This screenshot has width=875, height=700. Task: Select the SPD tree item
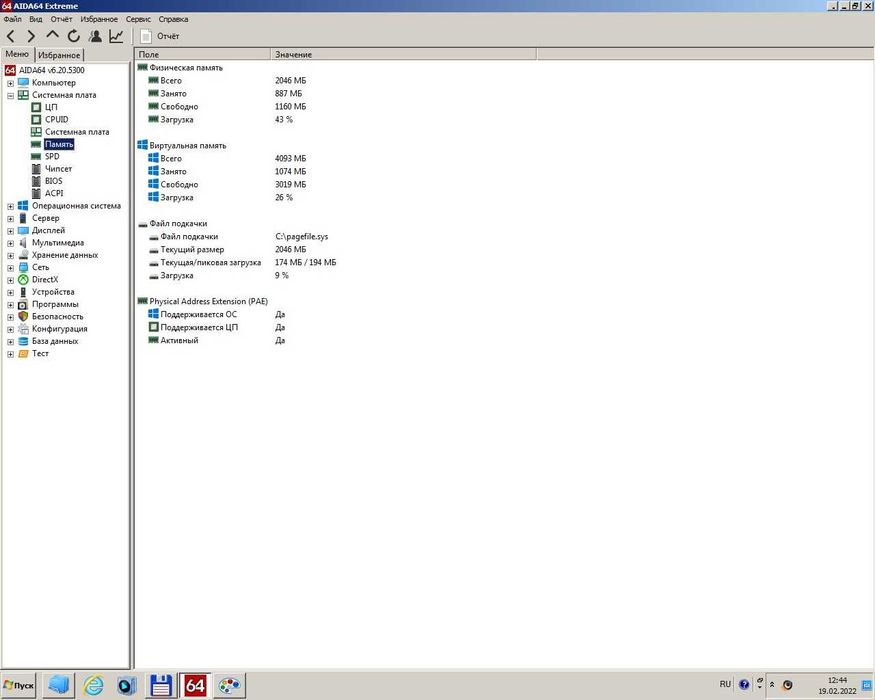(x=52, y=156)
